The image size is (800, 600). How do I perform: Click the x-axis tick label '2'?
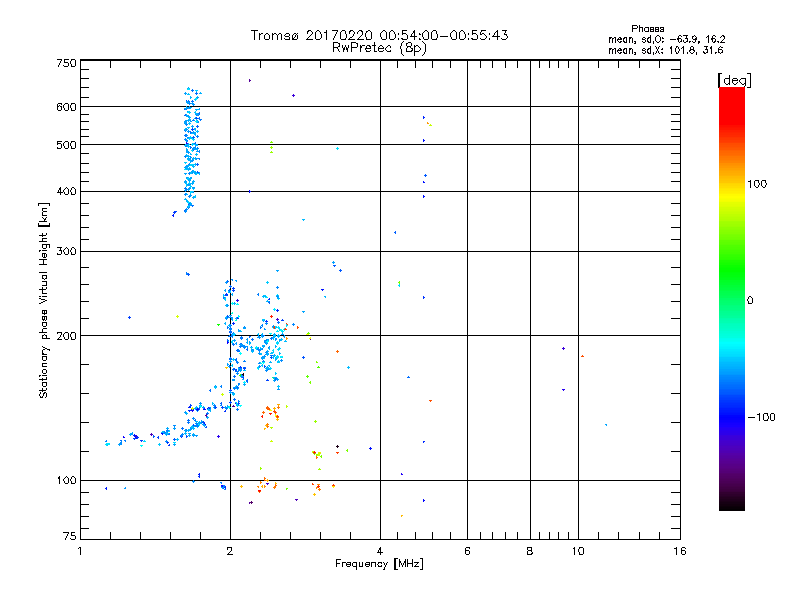coord(230,551)
